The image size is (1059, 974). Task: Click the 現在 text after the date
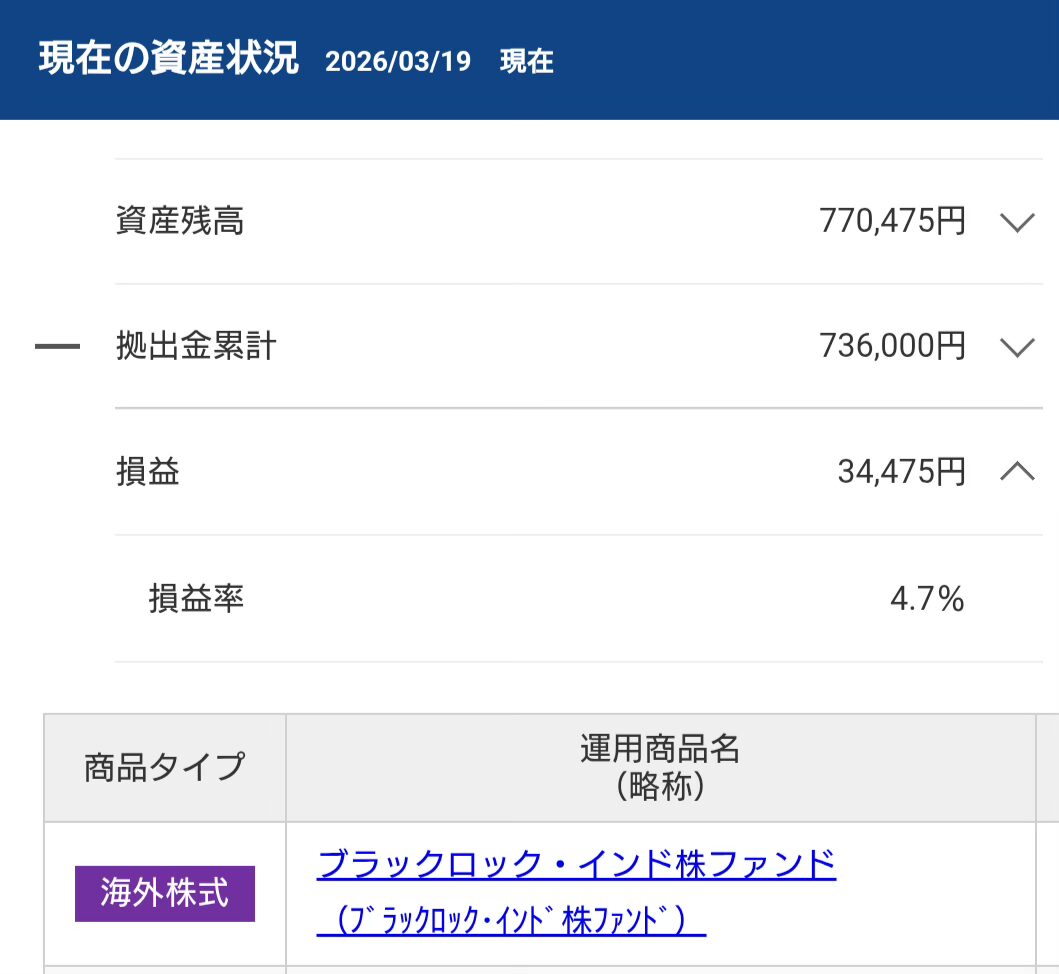[526, 62]
